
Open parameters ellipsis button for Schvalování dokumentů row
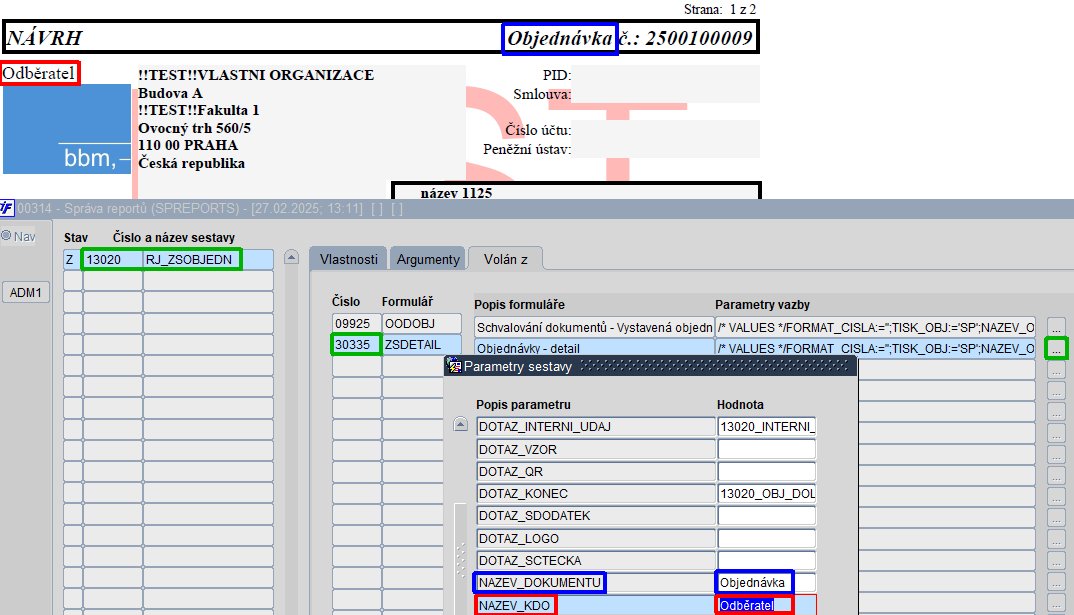point(1056,327)
